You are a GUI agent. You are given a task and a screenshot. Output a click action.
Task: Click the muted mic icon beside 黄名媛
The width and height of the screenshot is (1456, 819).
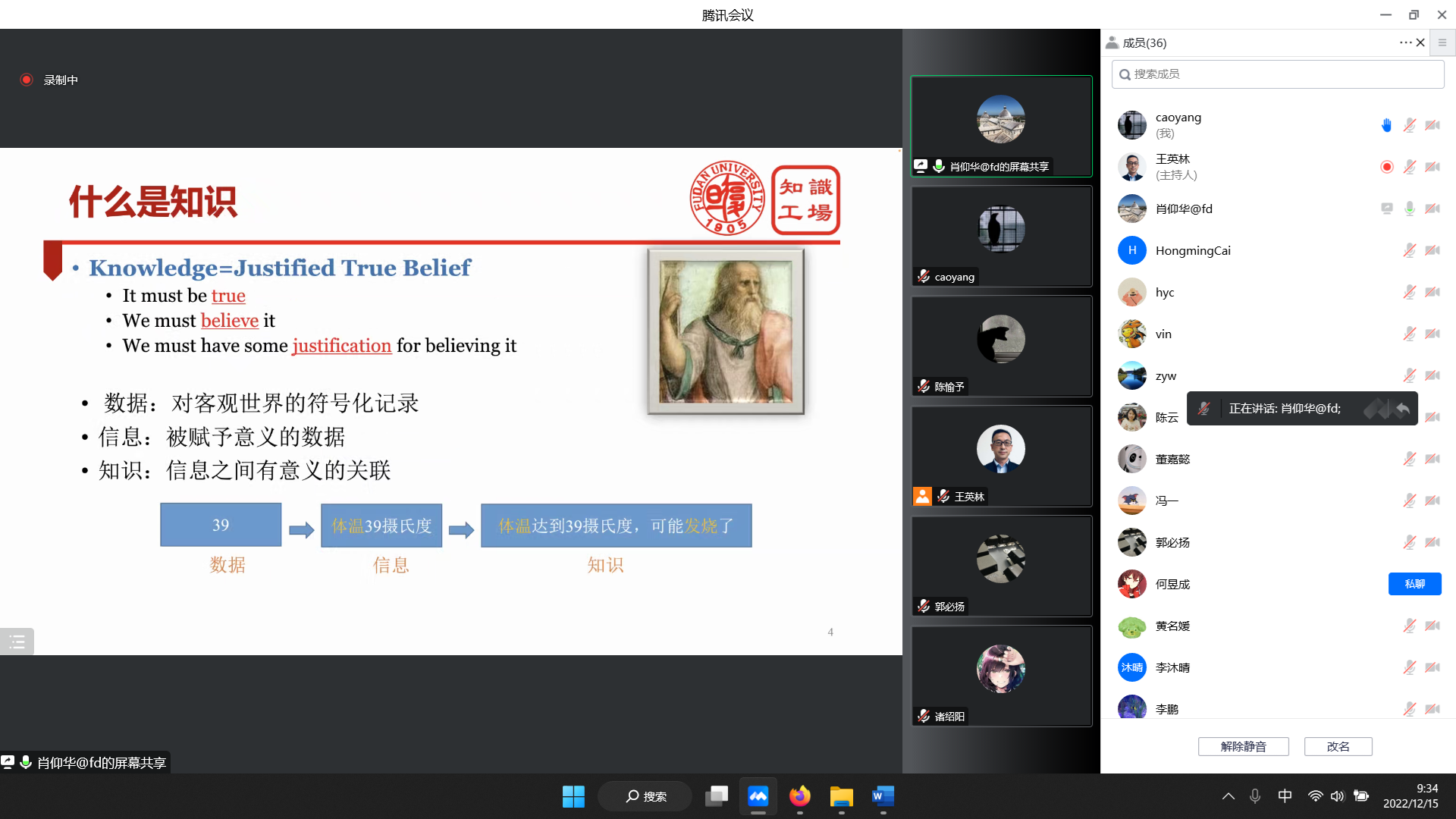1409,626
